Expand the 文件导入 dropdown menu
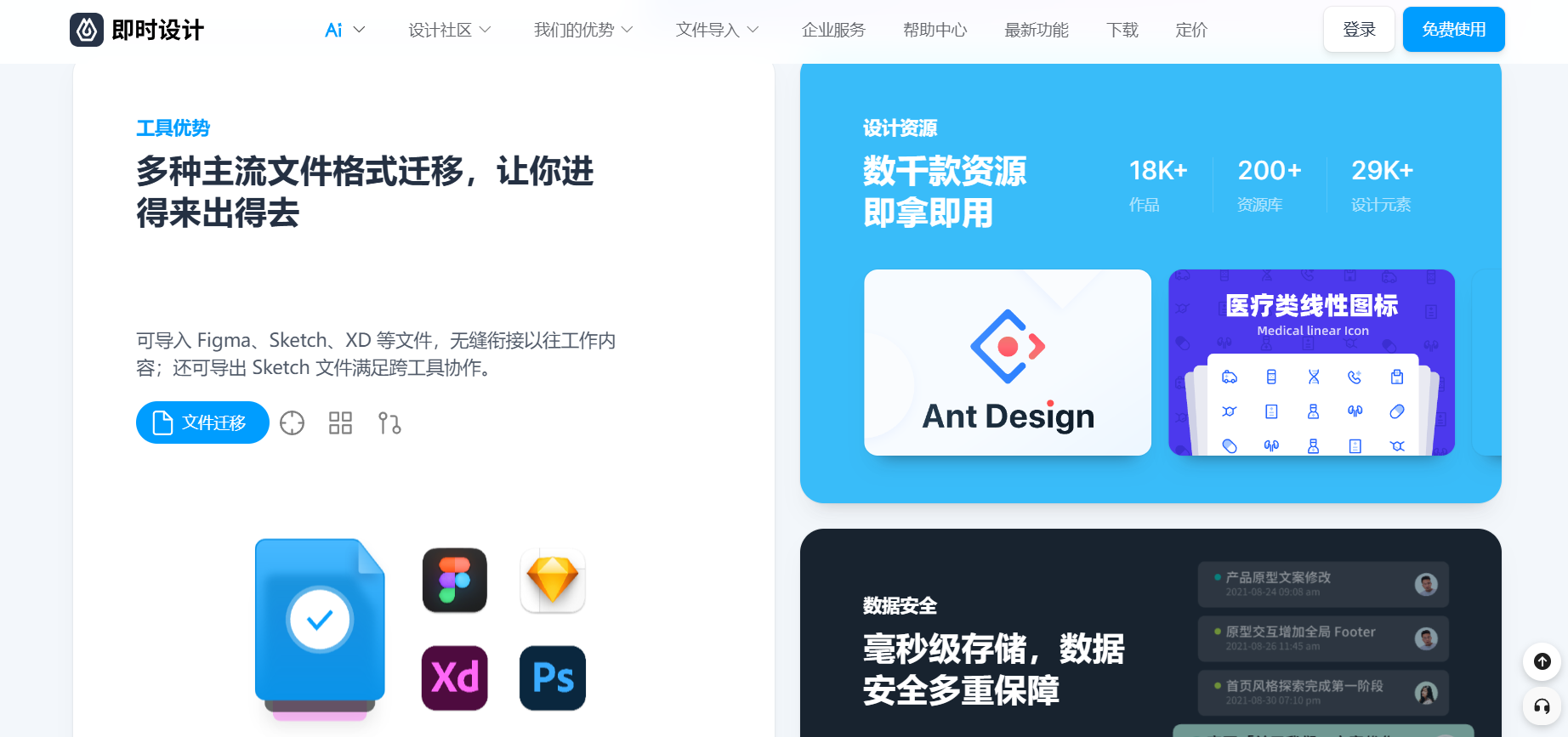The image size is (1568, 737). click(717, 30)
